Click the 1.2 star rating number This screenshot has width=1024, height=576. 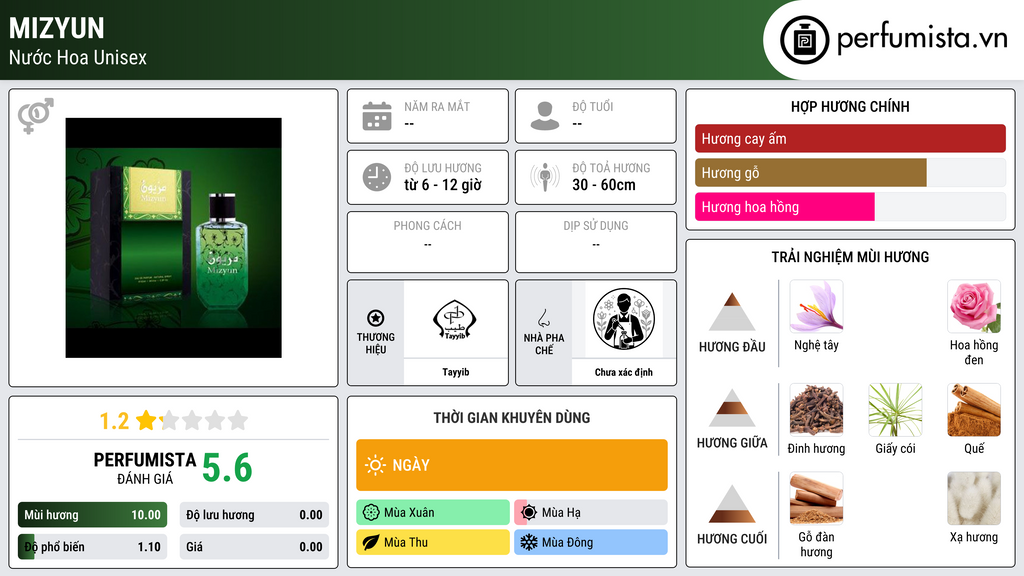114,421
